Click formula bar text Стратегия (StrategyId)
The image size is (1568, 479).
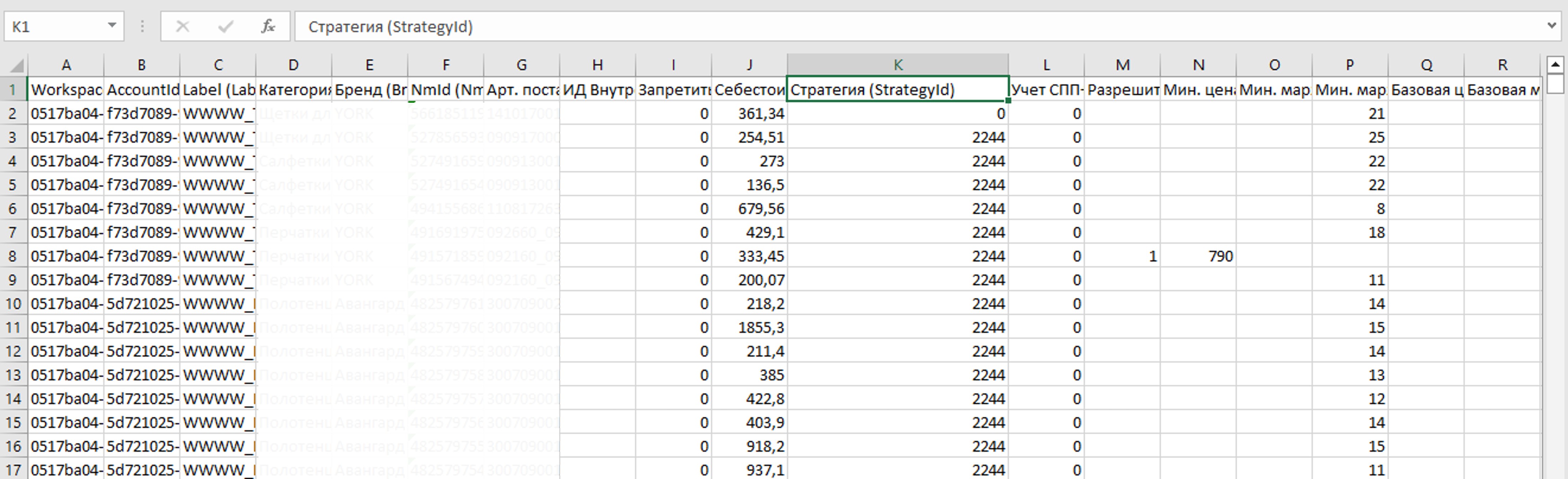tap(390, 27)
